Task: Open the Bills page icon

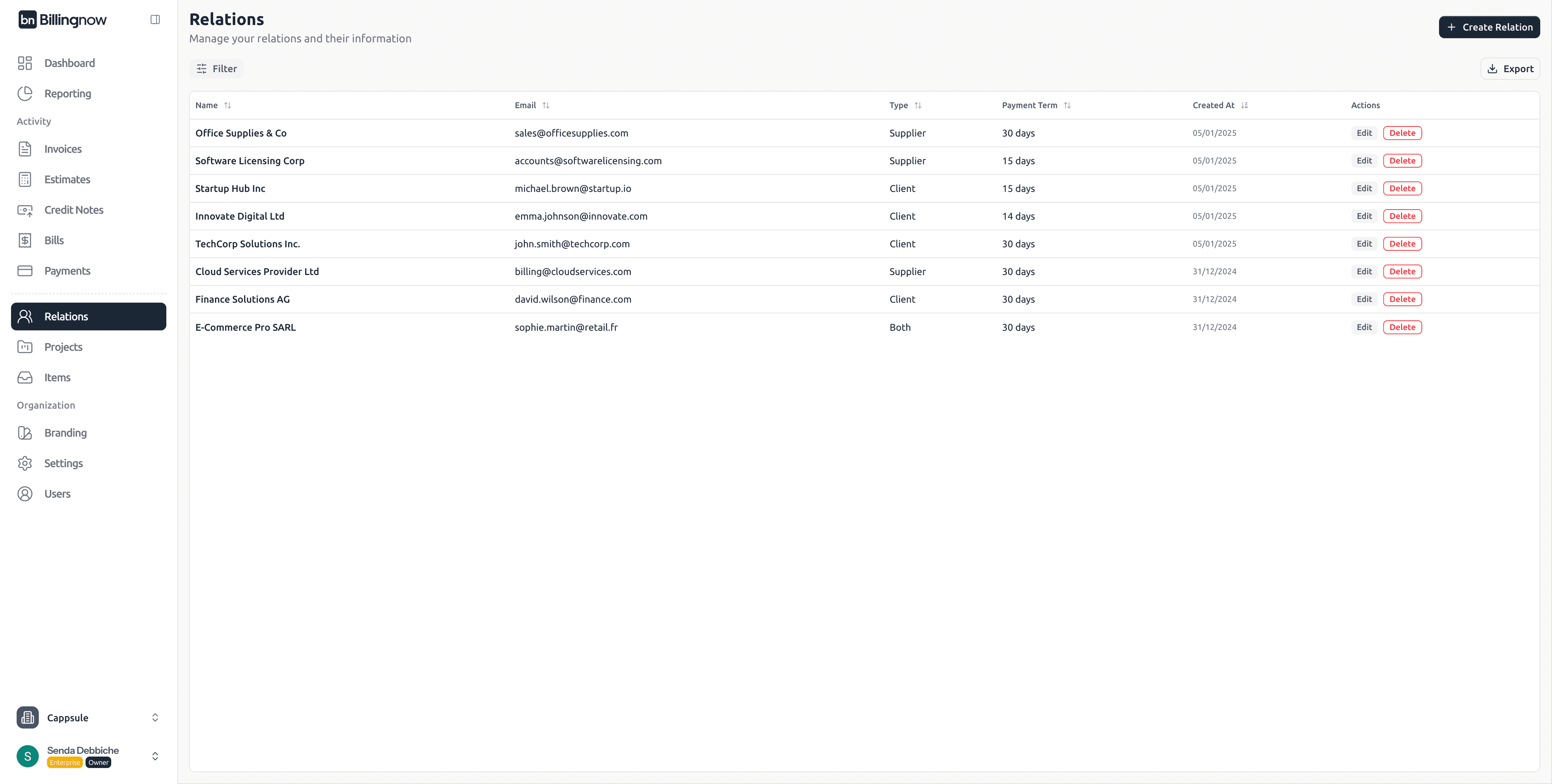Action: (x=25, y=240)
